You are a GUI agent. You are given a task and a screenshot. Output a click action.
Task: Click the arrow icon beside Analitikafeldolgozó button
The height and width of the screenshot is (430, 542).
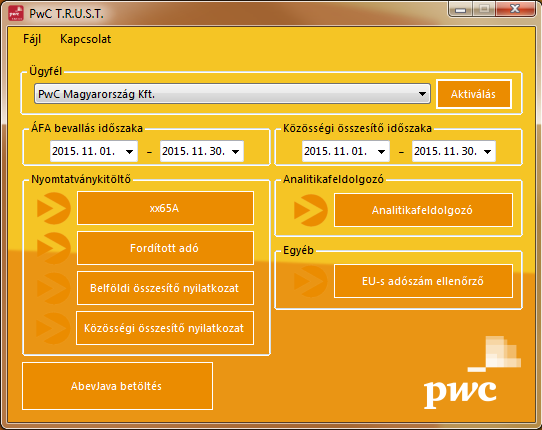pyautogui.click(x=310, y=210)
